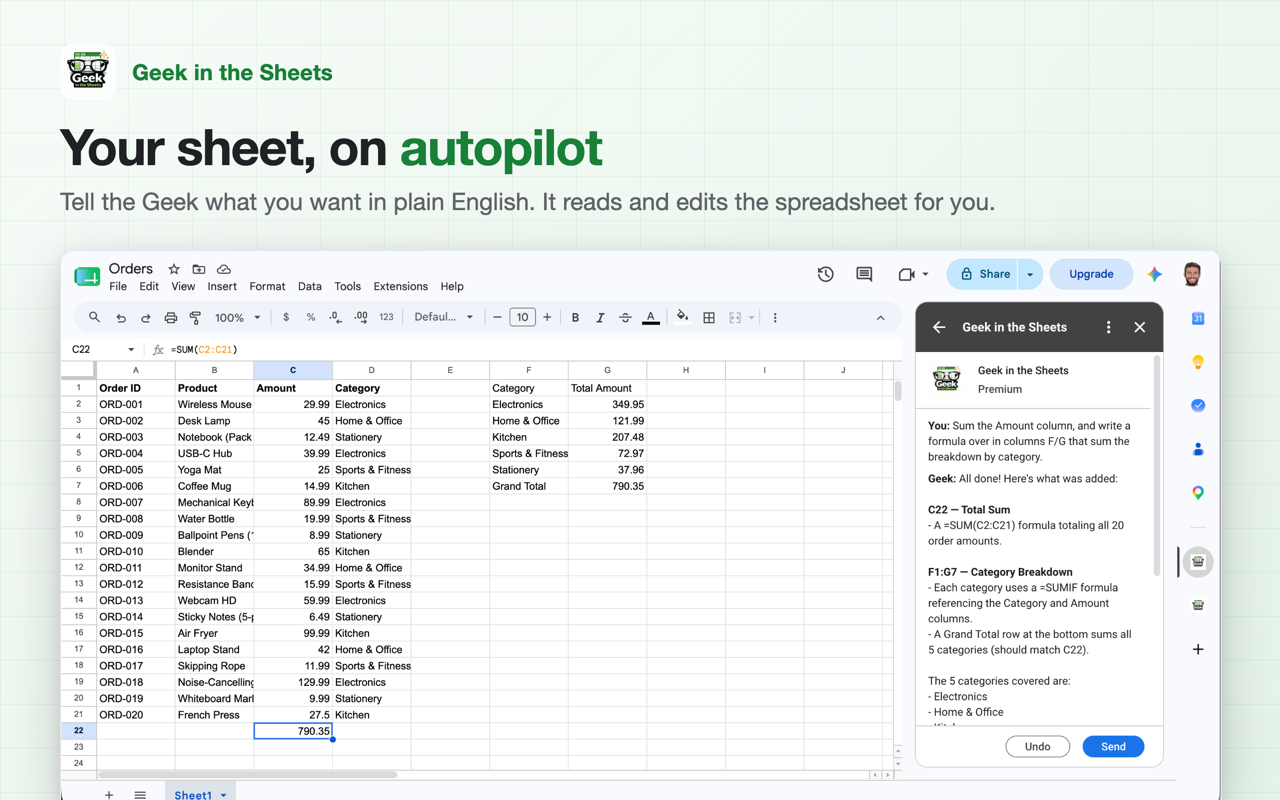The width and height of the screenshot is (1280, 800).
Task: Click the search menus magnifier icon
Action: (94, 318)
